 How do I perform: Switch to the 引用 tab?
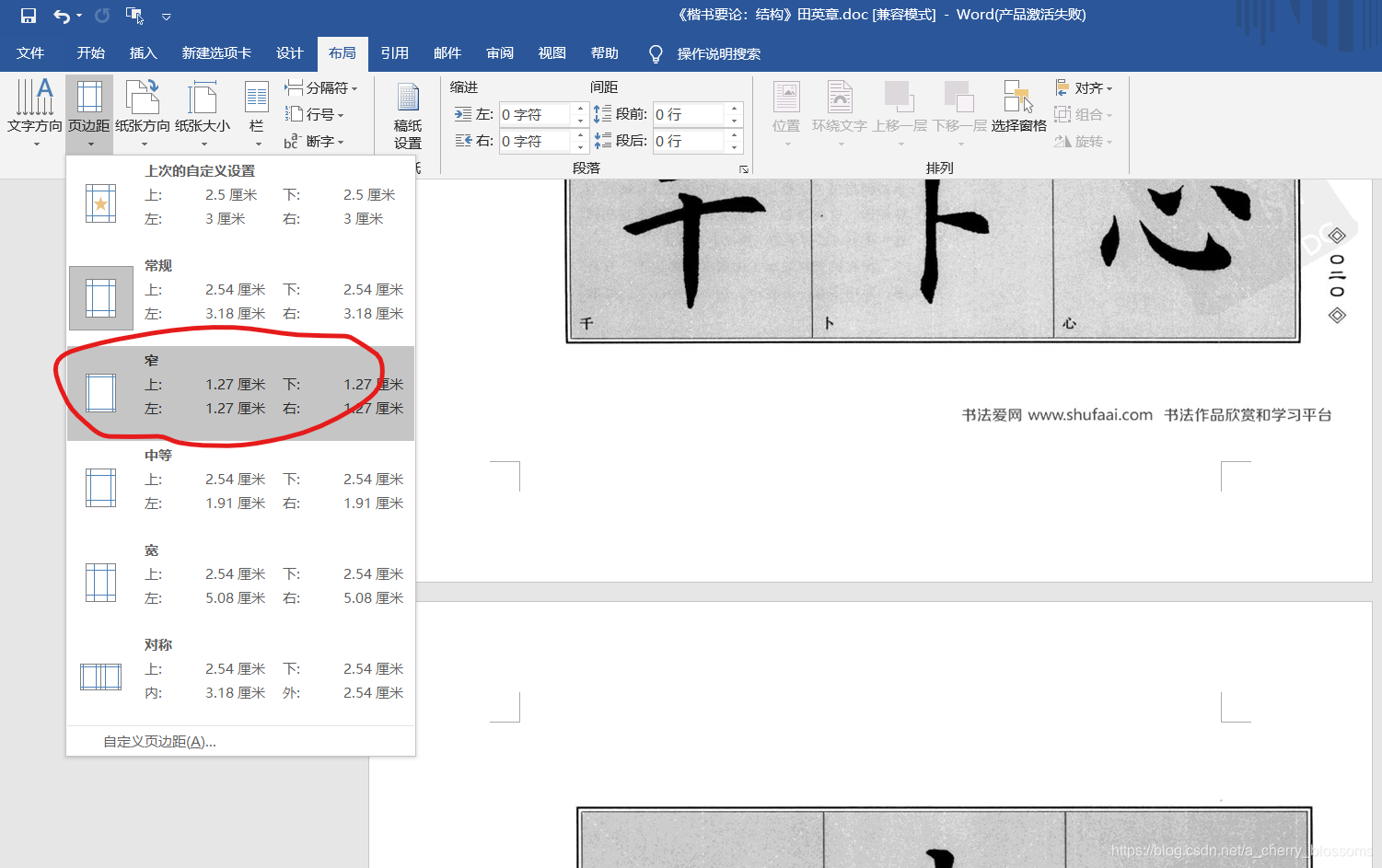394,53
